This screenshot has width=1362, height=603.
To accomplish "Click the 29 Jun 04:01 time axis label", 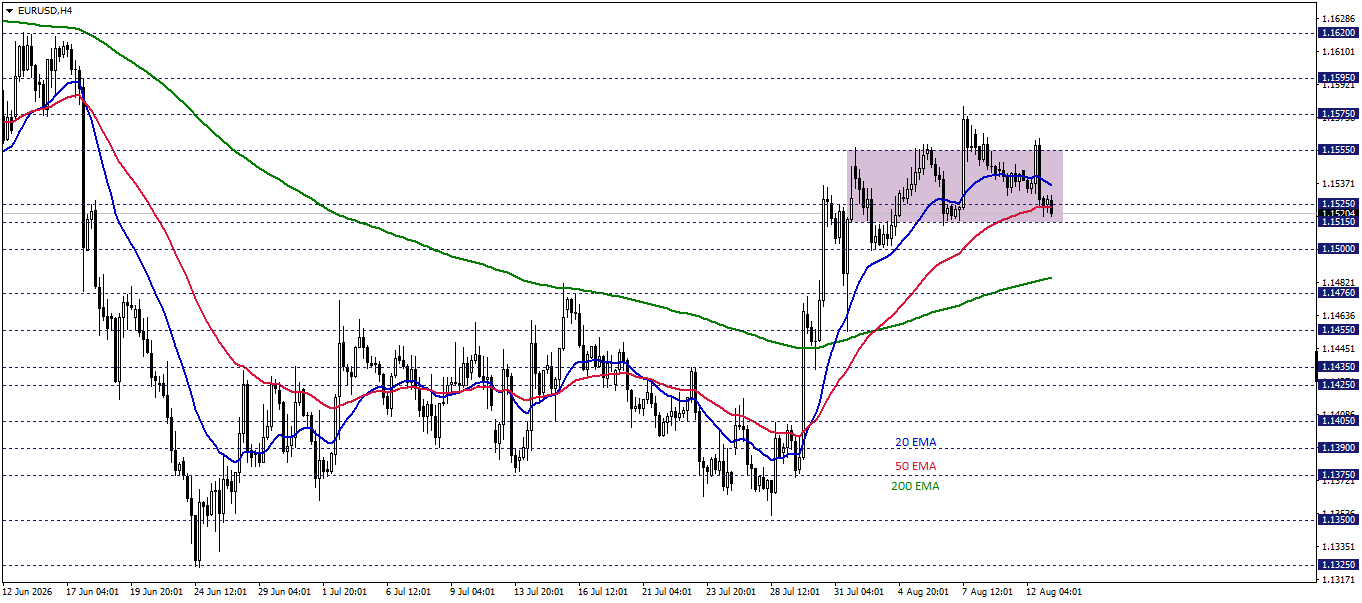I will tap(287, 592).
